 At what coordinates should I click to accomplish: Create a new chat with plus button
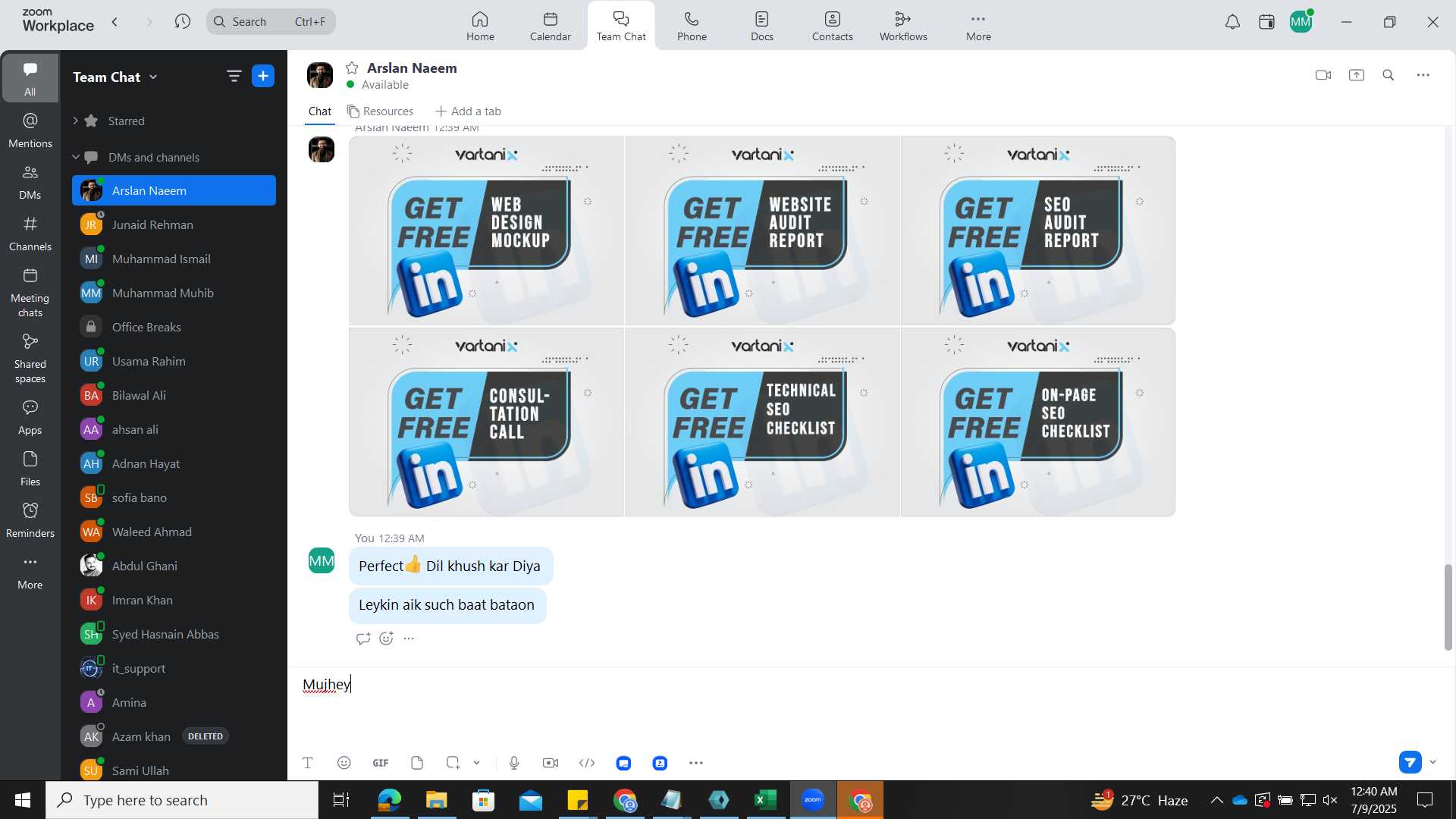[x=263, y=76]
